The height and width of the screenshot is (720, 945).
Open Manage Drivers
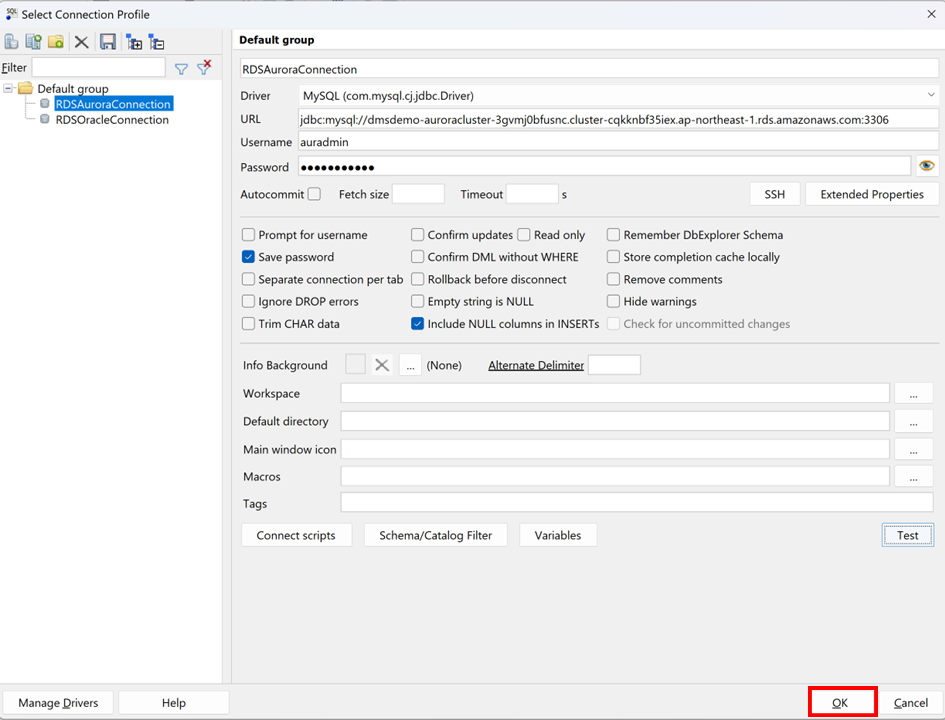(58, 703)
